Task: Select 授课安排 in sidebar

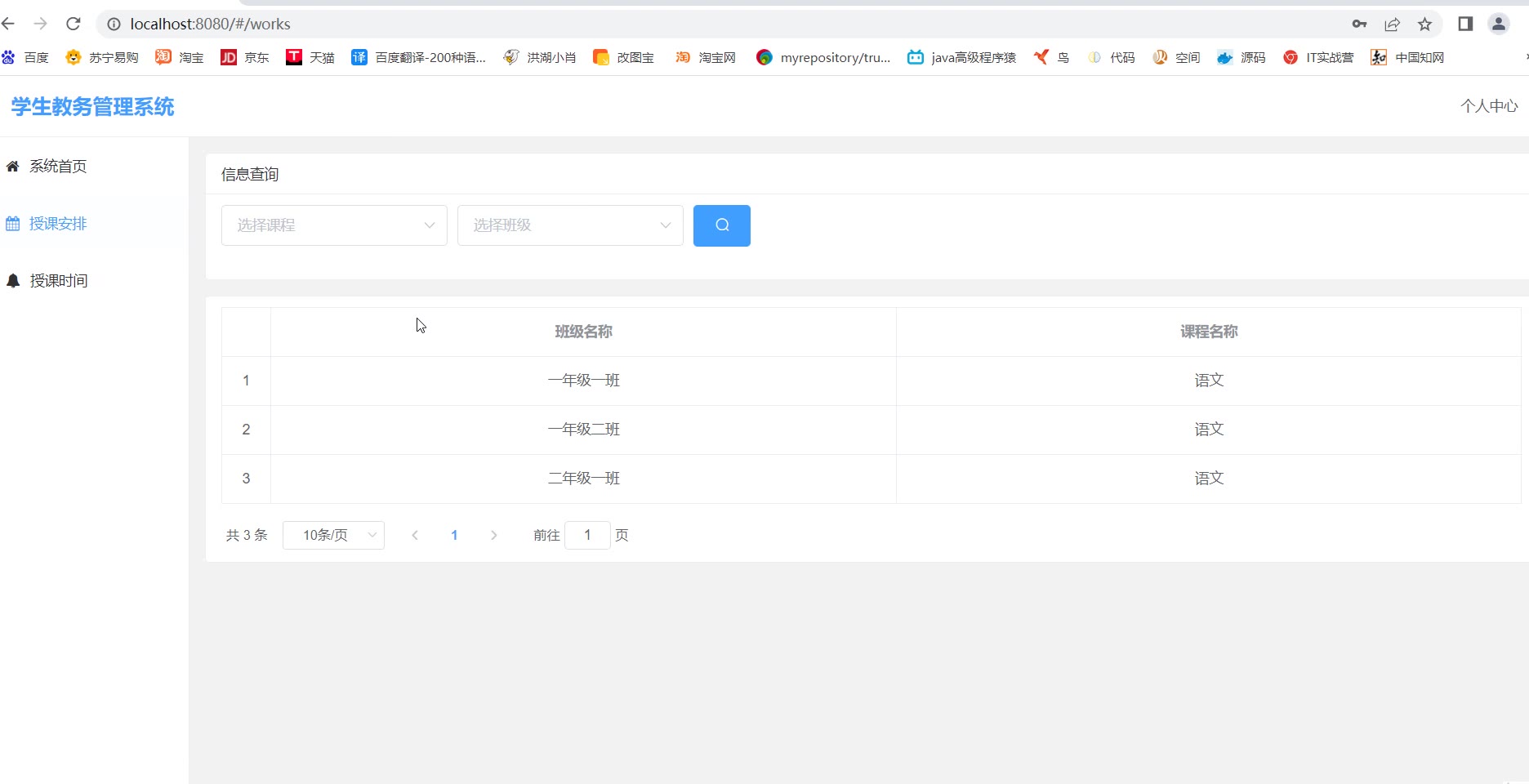Action: [x=94, y=224]
